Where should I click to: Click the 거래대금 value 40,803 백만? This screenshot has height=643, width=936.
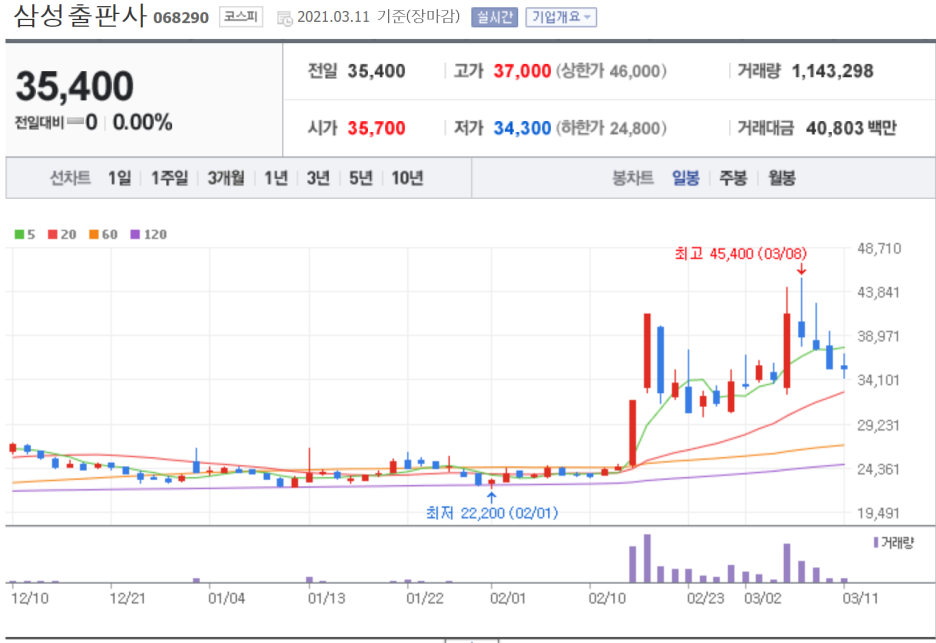point(851,128)
